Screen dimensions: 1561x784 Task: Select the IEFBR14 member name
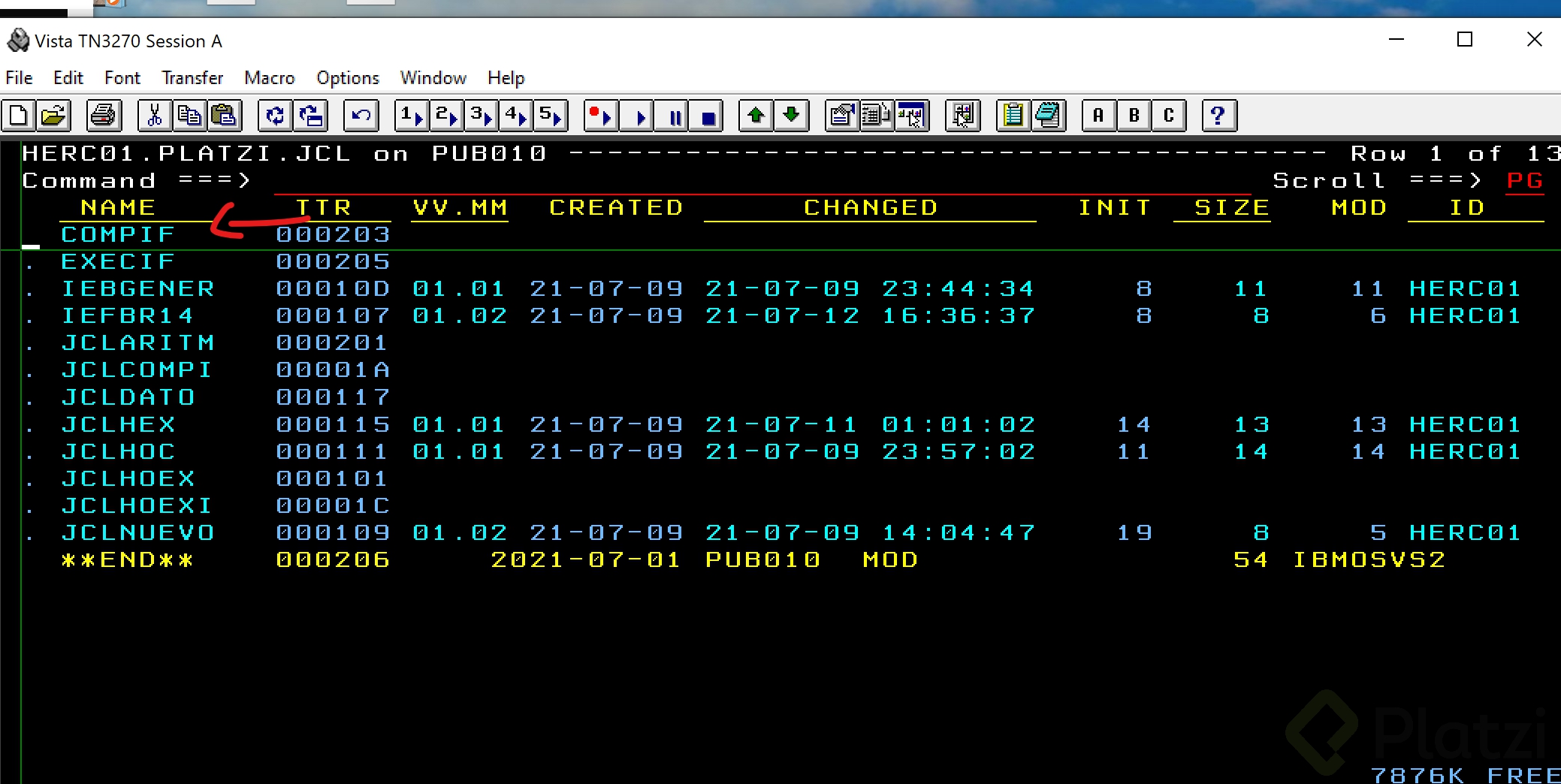[128, 316]
